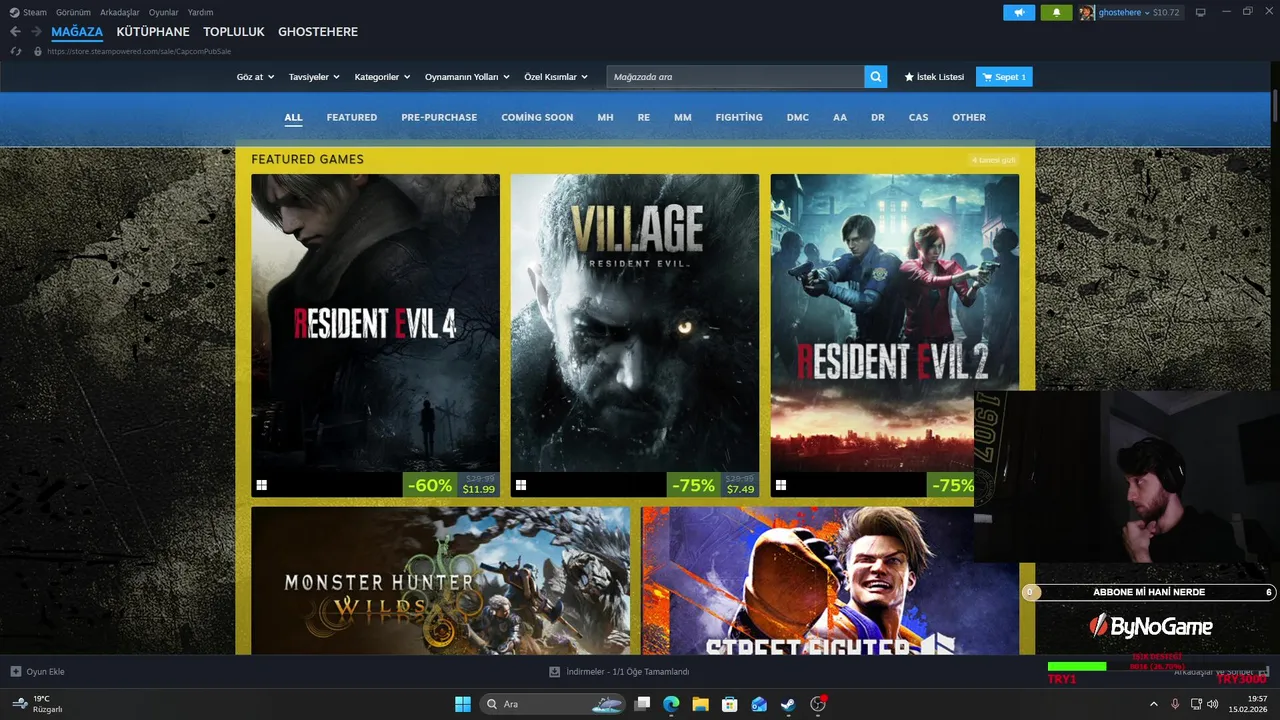
Task: Open the Windows Start menu
Action: (x=463, y=704)
